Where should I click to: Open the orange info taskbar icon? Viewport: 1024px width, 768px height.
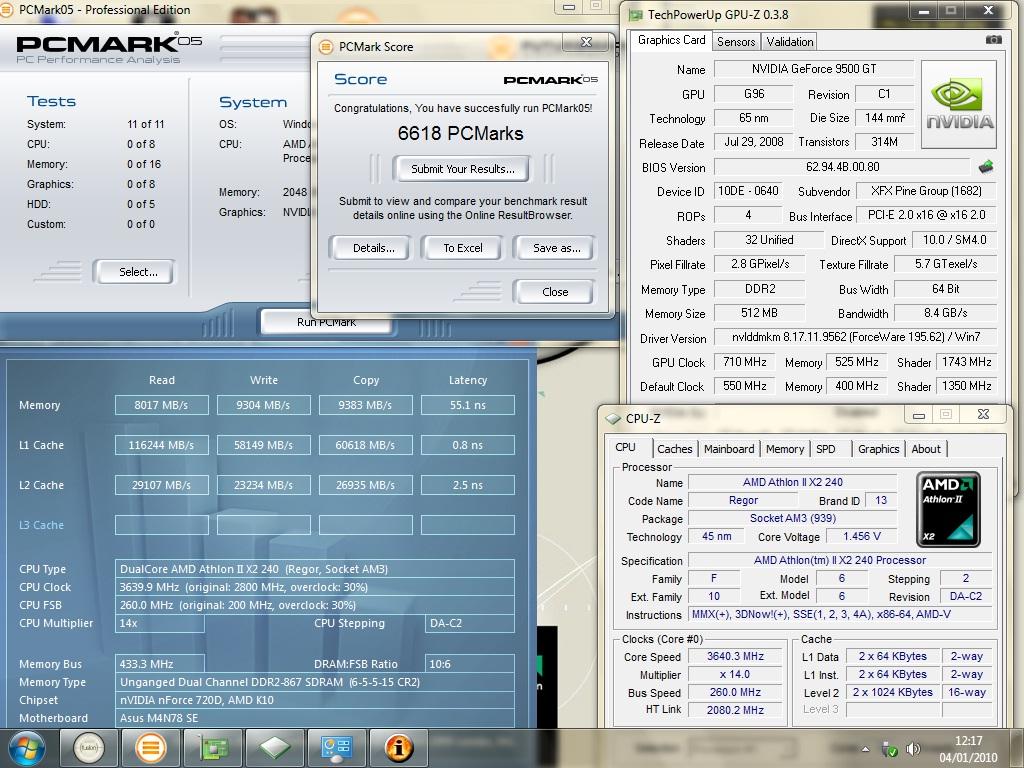tap(399, 748)
